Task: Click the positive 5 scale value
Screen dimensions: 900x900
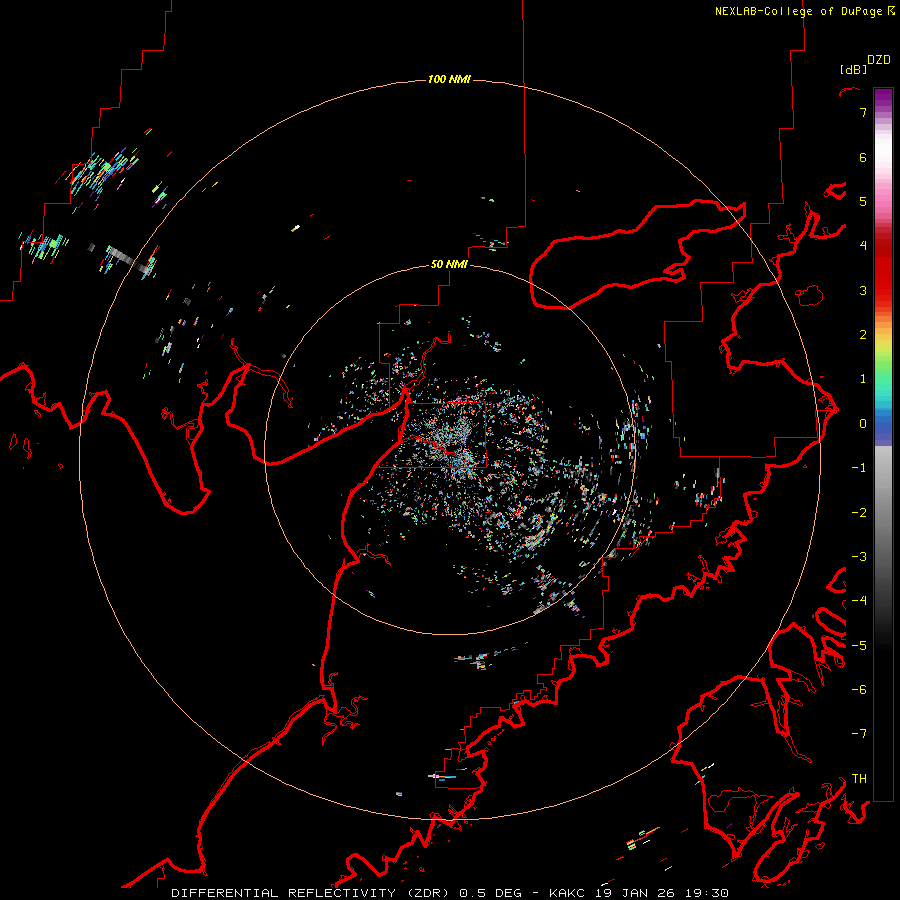Action: pos(863,201)
